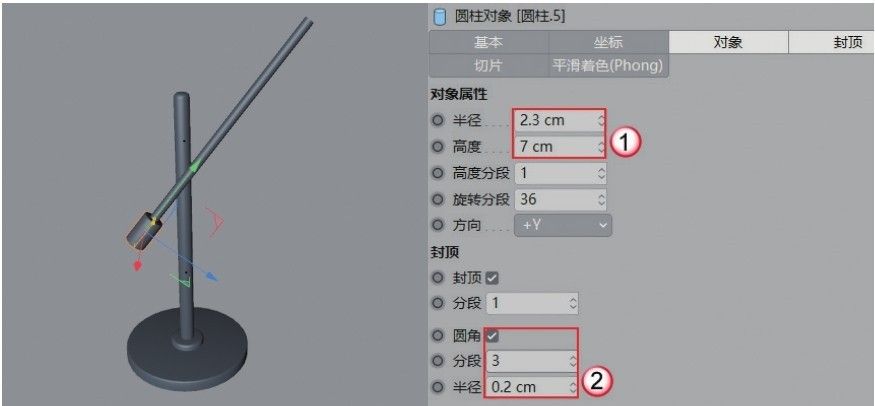Click the red axis handle in viewport
This screenshot has height=406, width=875.
point(136,266)
